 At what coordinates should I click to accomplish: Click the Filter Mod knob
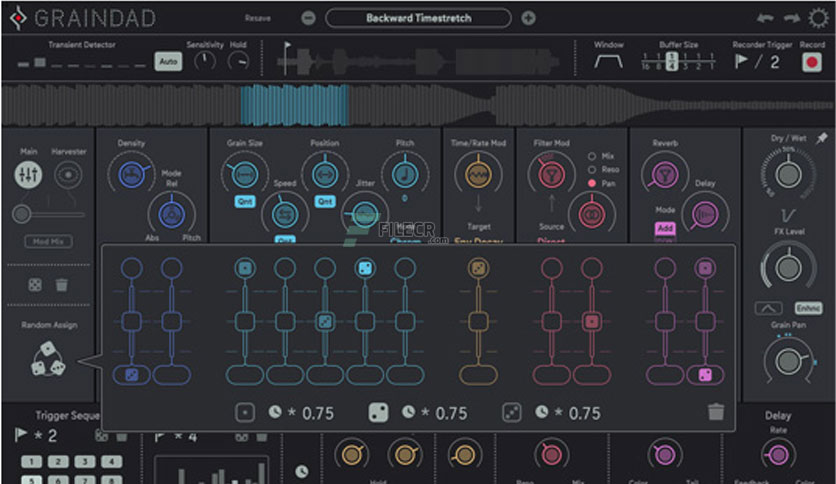point(552,174)
